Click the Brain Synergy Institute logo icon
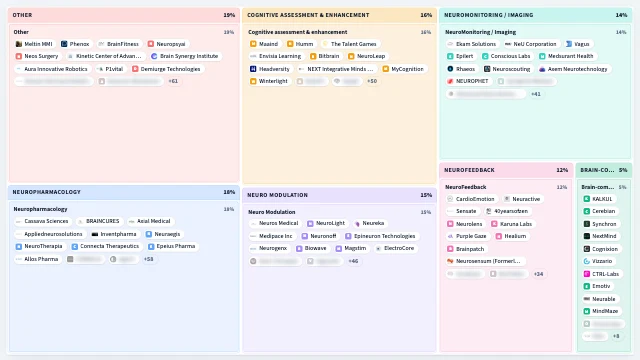 (154, 56)
